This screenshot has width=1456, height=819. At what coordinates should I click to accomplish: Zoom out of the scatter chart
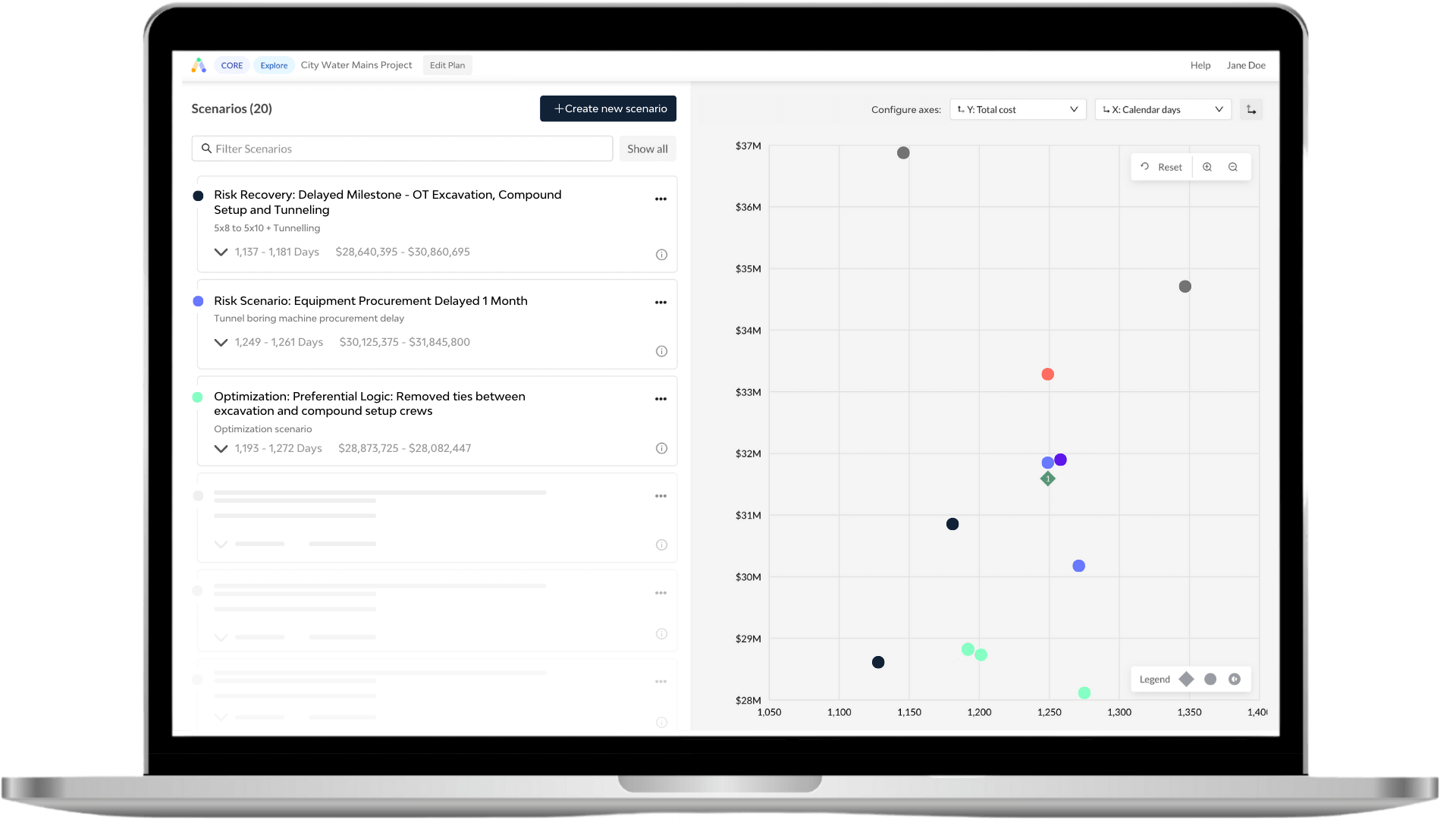coord(1232,166)
